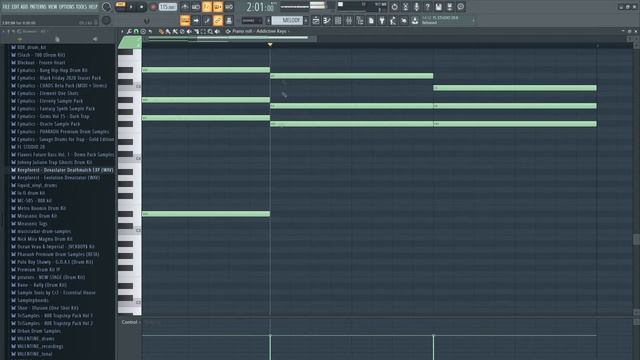Open Johnny Juliano Trap Ghosts Drum Kit folder

coord(52,162)
